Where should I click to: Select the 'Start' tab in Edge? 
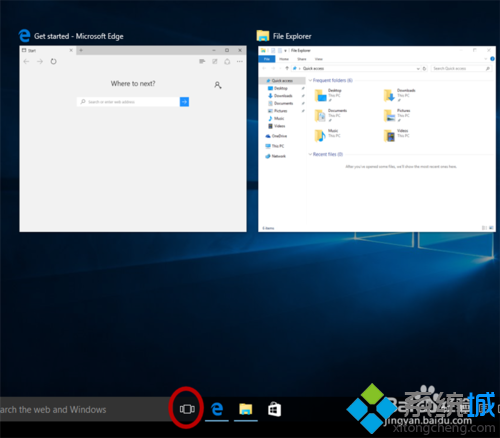click(x=47, y=50)
